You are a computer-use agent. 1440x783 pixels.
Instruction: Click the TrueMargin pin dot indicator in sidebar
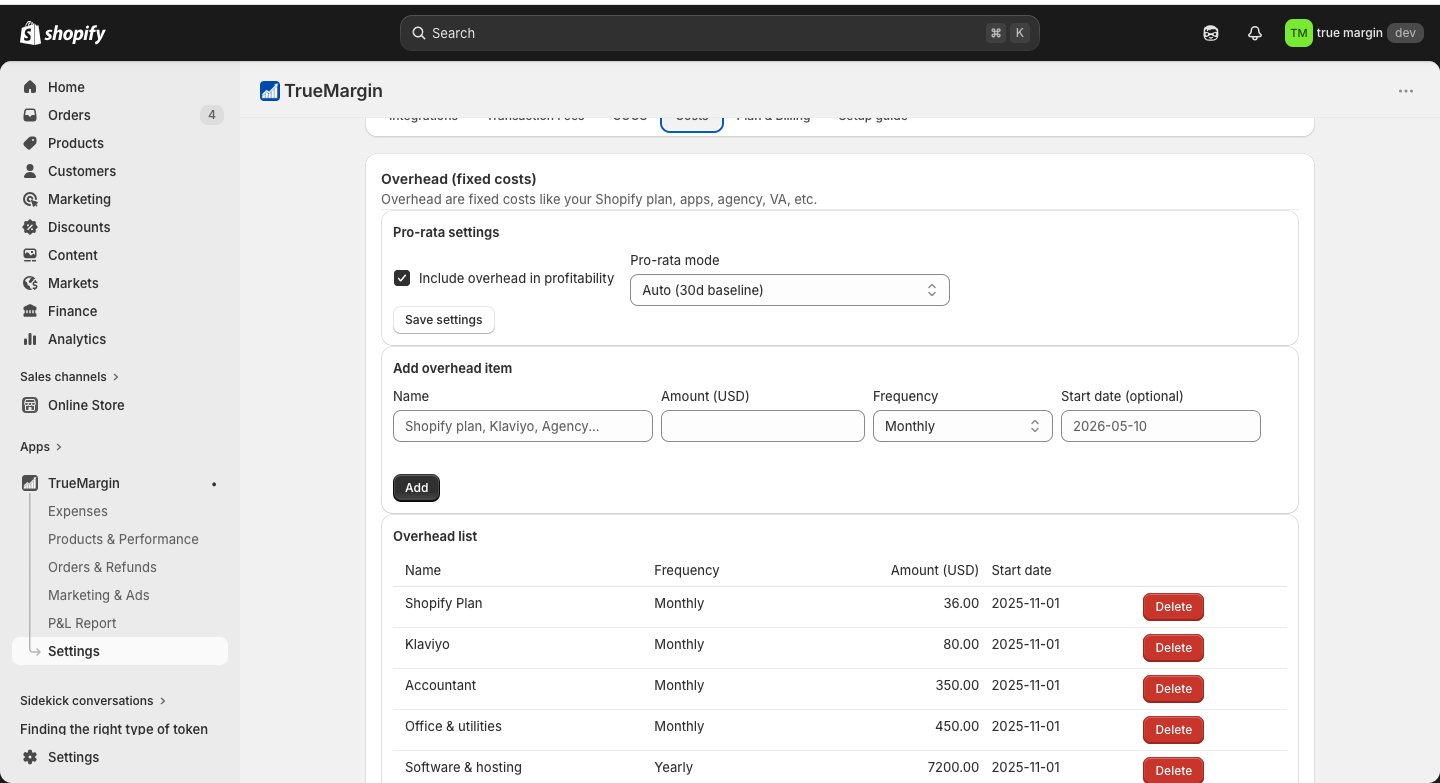pos(214,484)
